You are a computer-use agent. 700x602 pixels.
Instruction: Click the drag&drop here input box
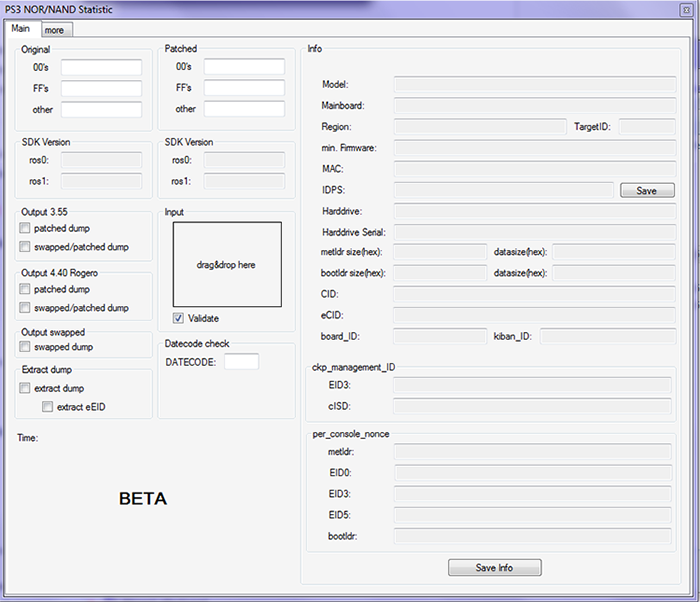point(227,264)
